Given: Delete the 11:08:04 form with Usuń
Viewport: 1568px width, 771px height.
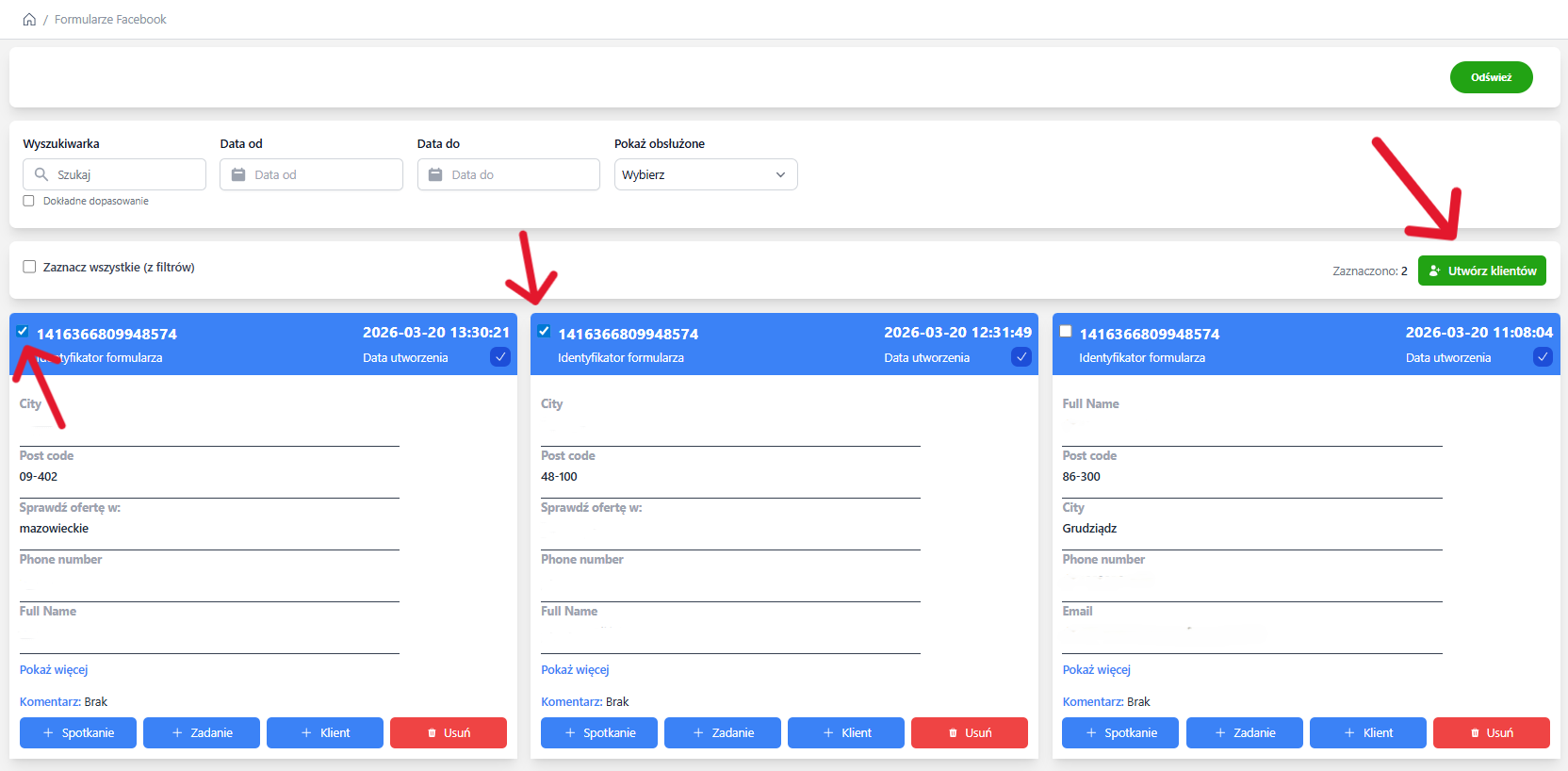Looking at the screenshot, I should point(1491,732).
